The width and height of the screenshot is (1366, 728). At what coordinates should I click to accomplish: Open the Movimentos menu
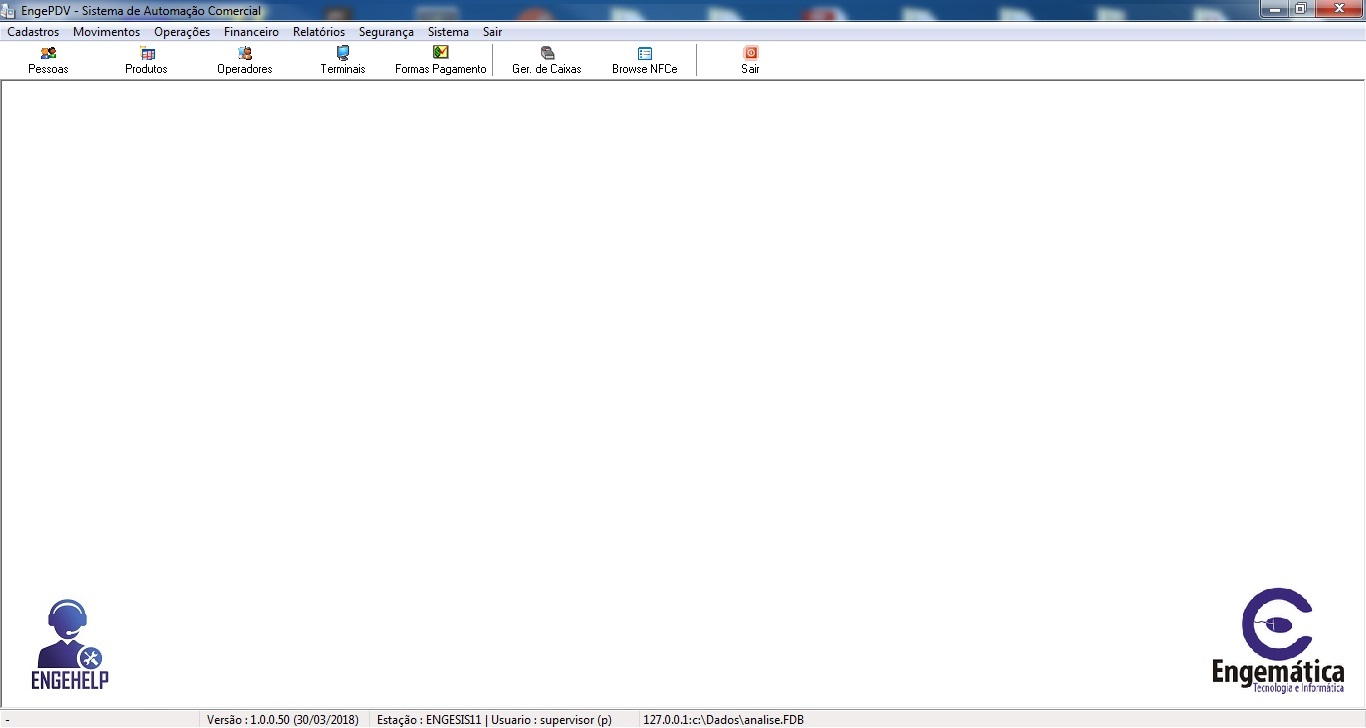pos(107,32)
